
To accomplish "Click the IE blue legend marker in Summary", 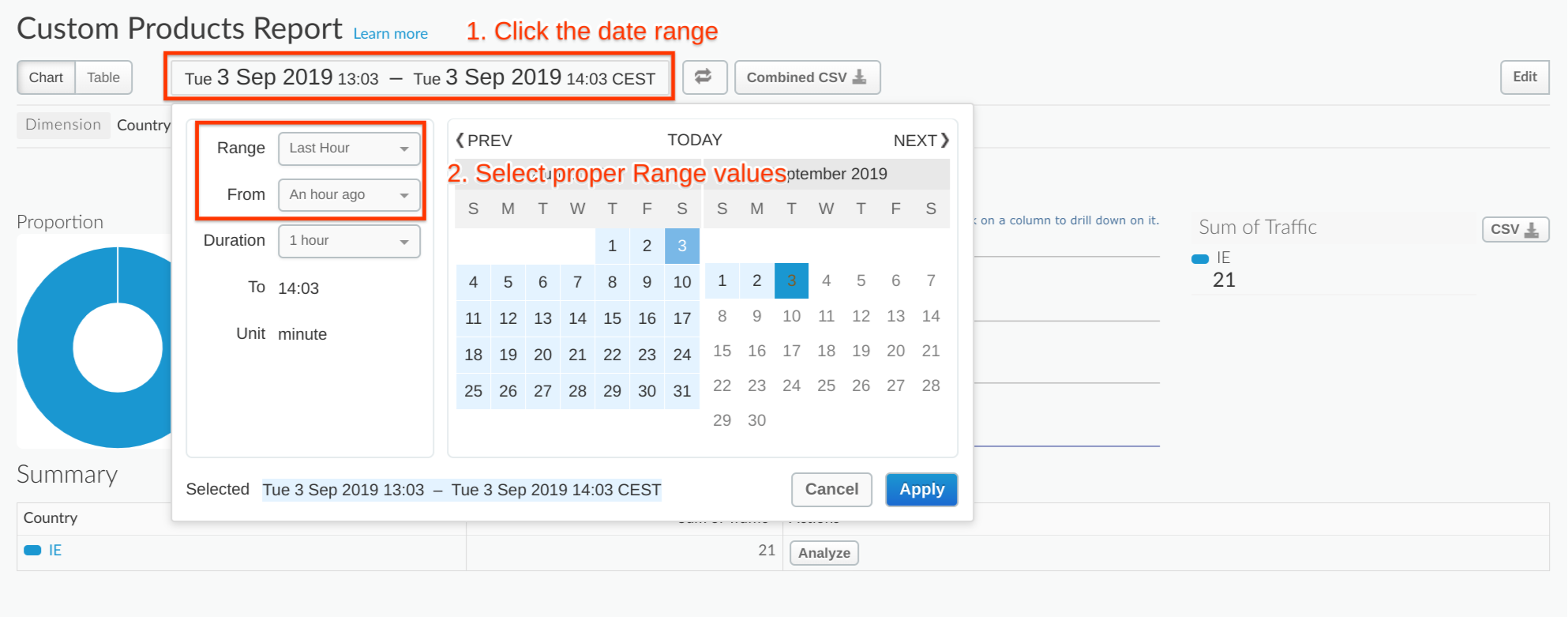I will 32,551.
